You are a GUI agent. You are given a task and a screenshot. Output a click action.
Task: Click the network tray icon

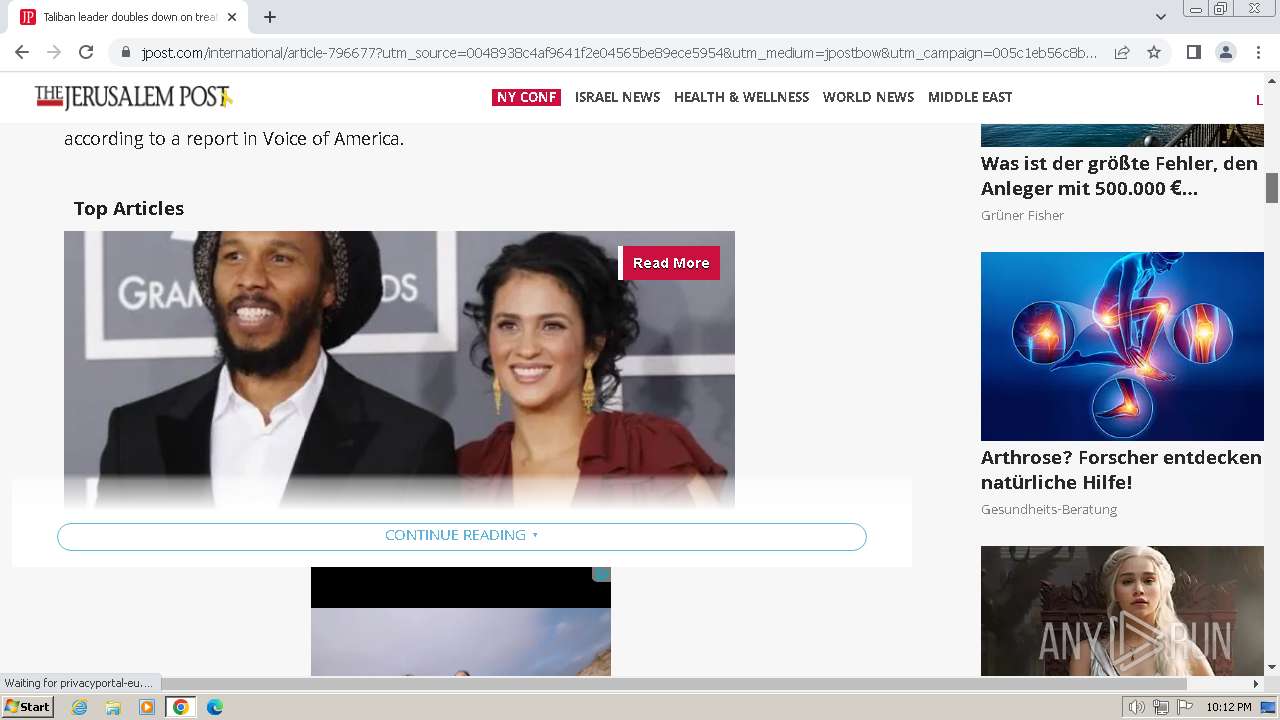pos(1161,707)
